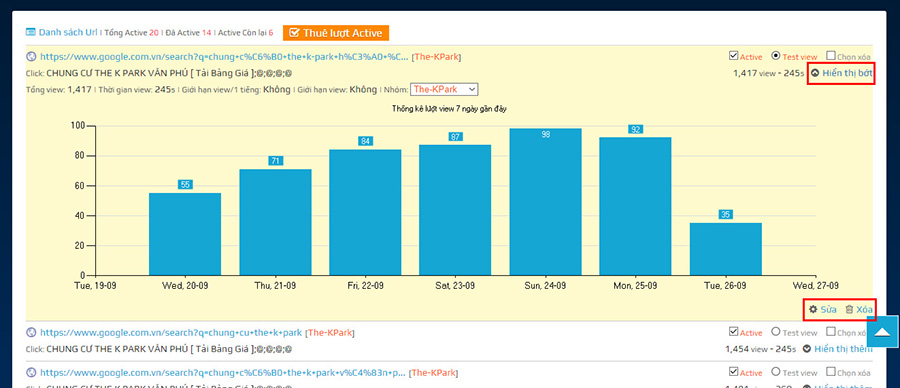Open the third URL containing v%C4%83n+p
Screen dimensions: 900x388
tap(223, 373)
